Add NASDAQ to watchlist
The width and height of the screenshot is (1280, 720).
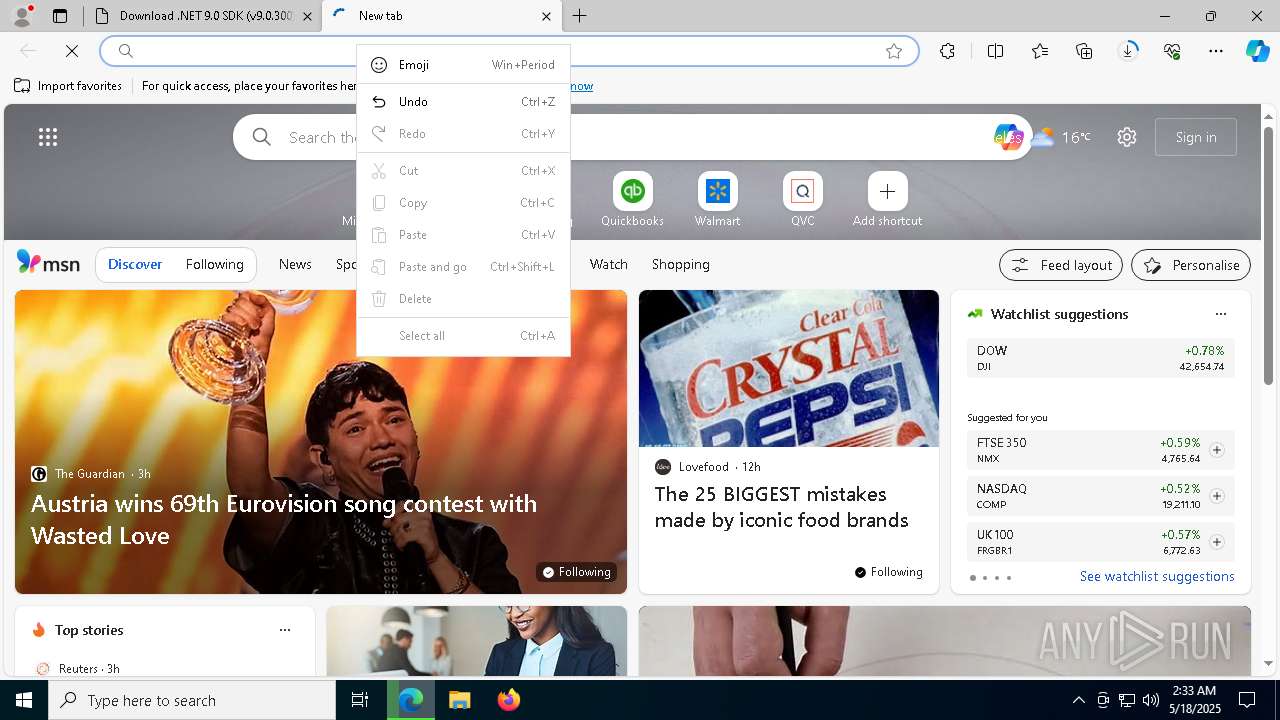pyautogui.click(x=1217, y=496)
